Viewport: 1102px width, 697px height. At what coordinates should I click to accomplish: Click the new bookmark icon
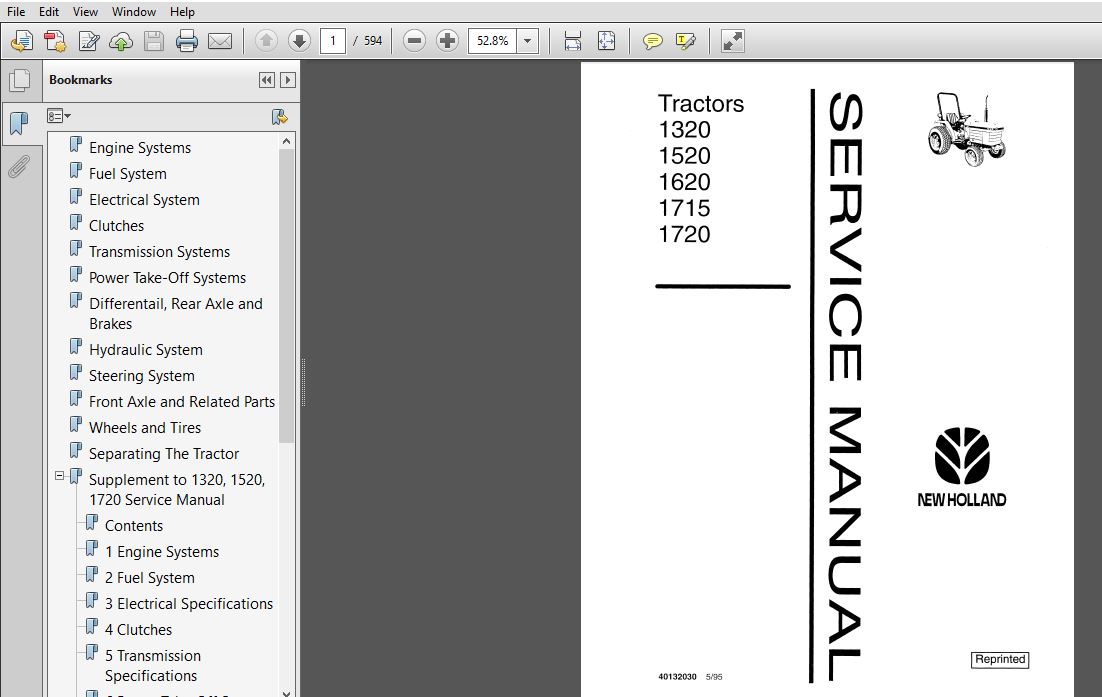click(280, 117)
